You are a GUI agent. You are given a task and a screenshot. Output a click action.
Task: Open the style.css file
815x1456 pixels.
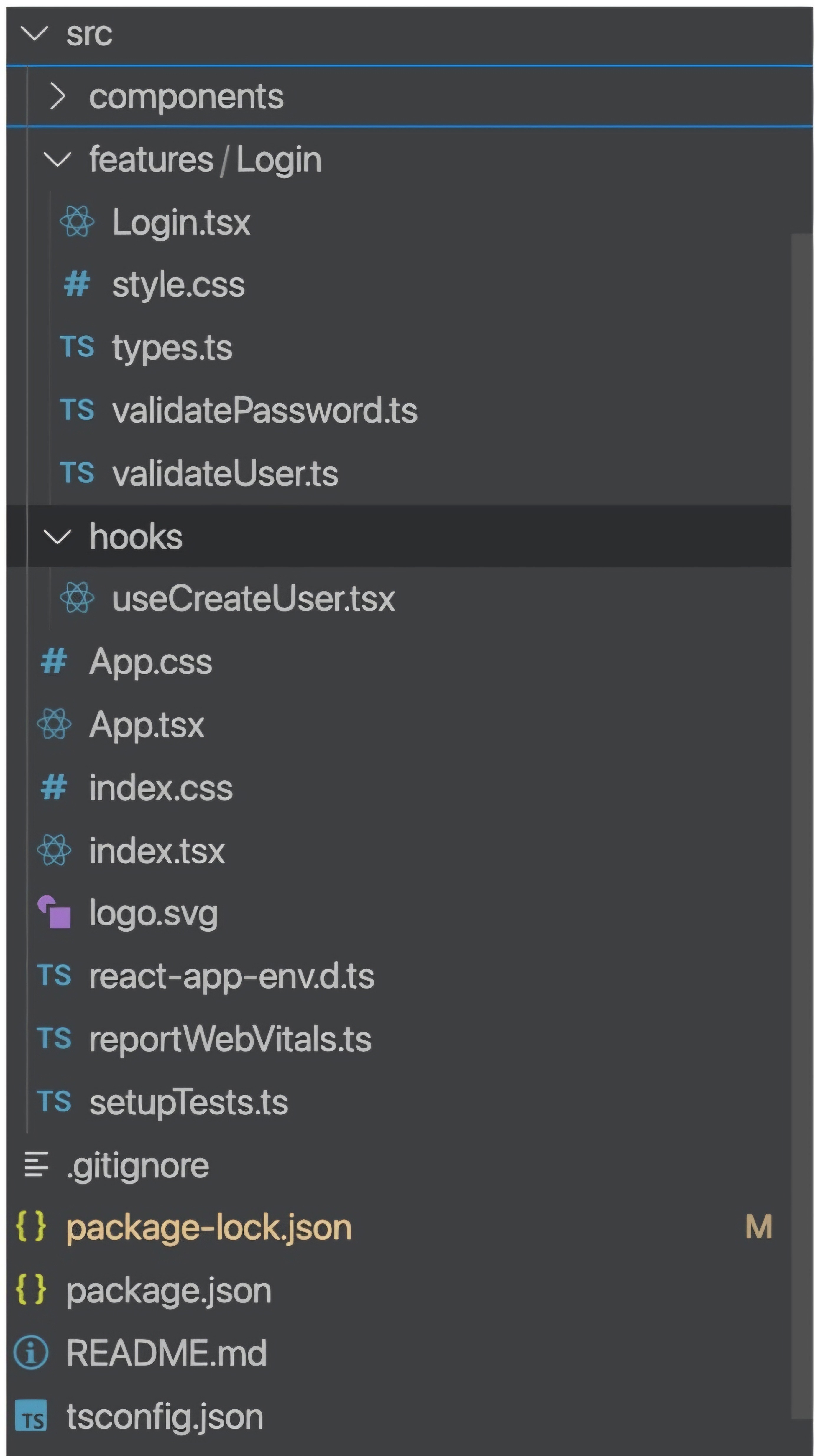pos(178,285)
